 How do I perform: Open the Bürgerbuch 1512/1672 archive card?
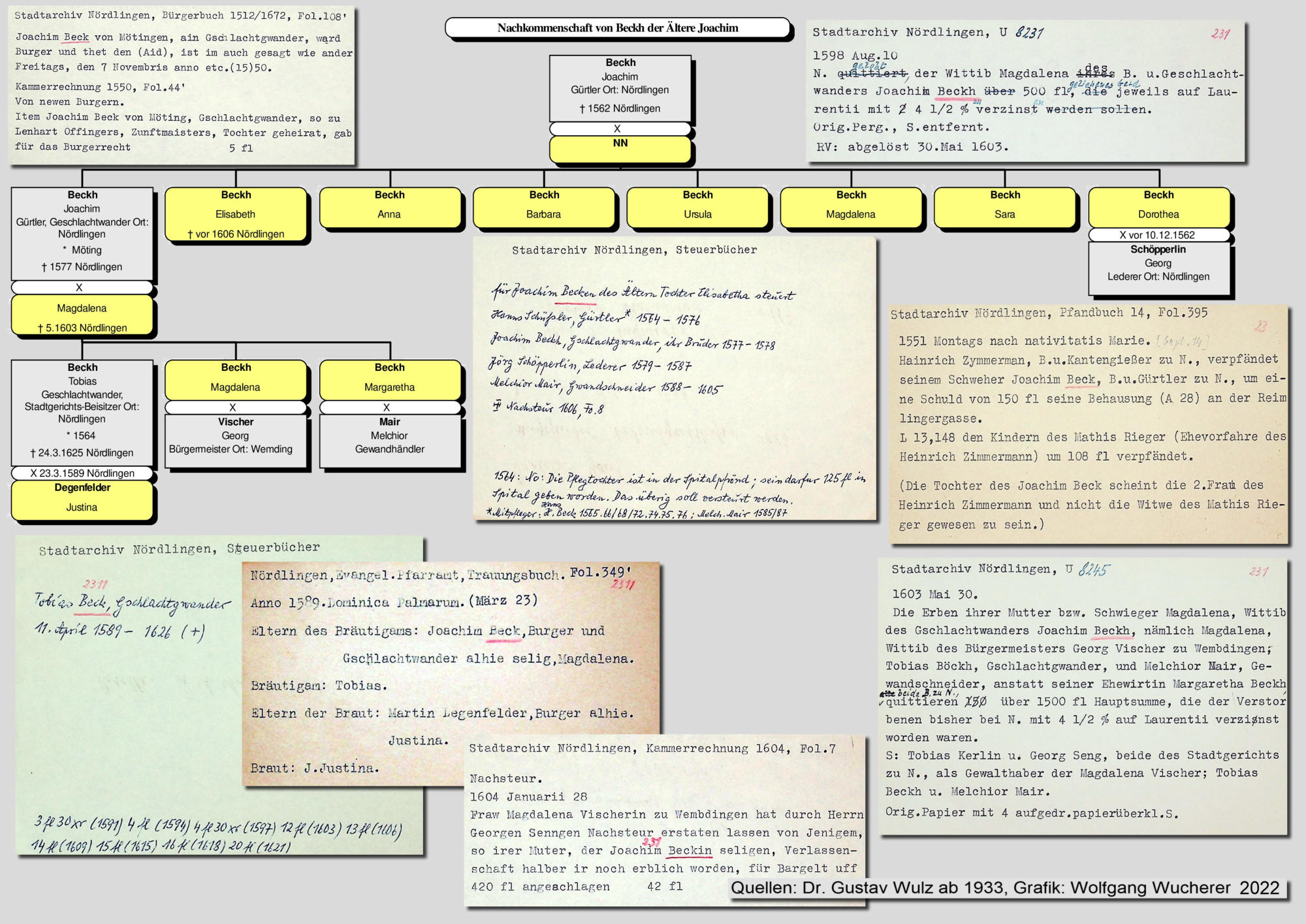[182, 84]
